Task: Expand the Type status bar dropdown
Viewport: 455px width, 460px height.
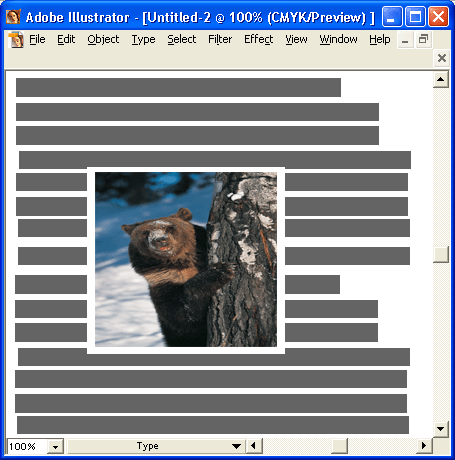Action: pos(236,446)
